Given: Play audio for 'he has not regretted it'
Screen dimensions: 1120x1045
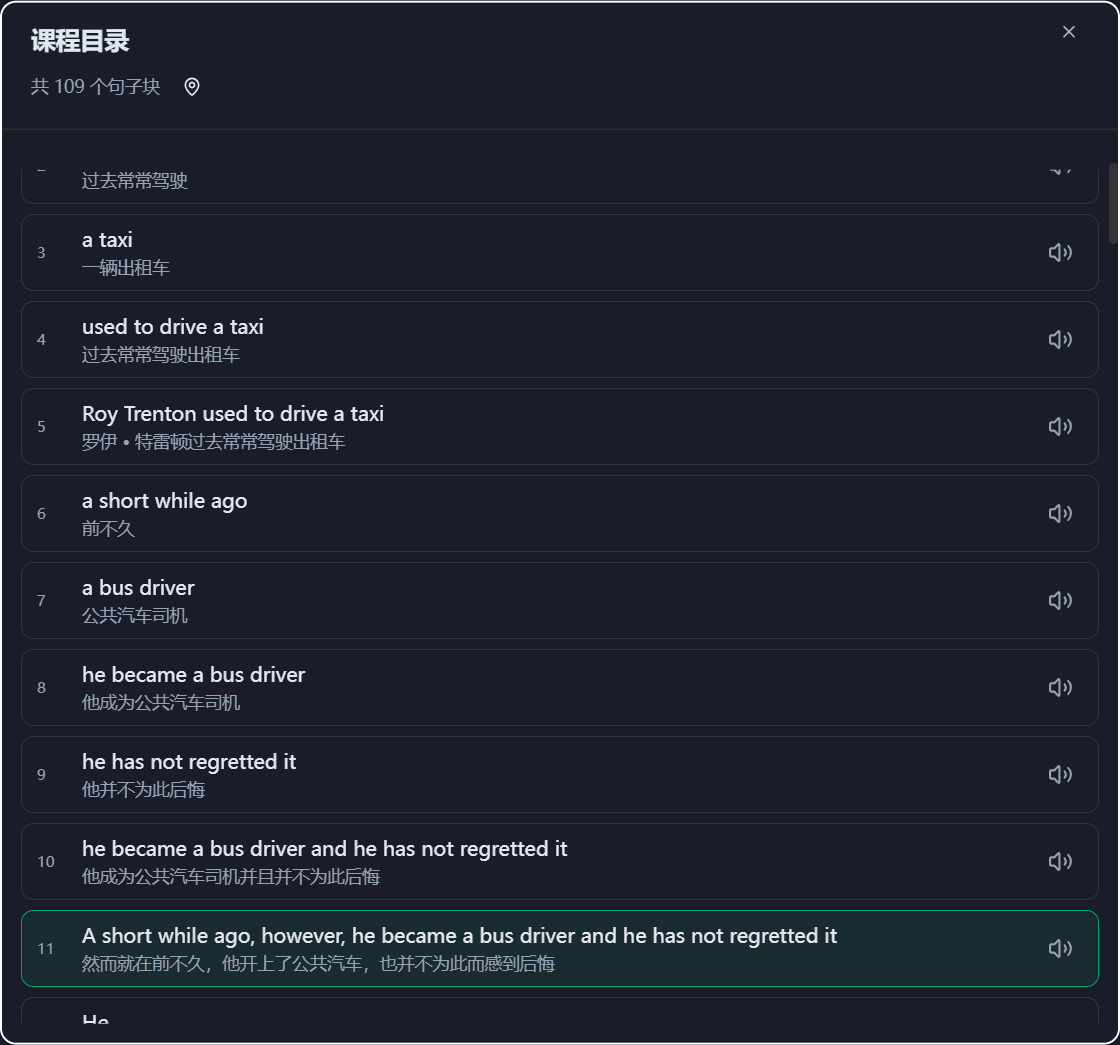Looking at the screenshot, I should [x=1060, y=775].
